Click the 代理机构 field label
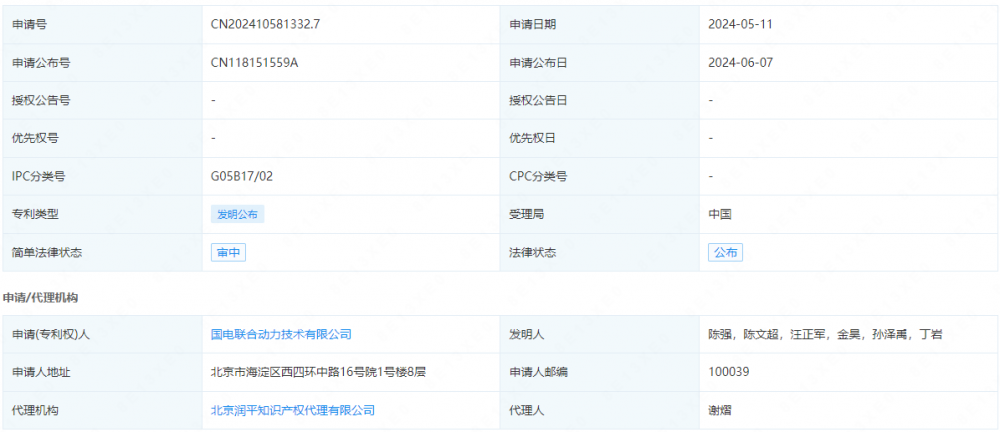1000x432 pixels. [x=35, y=410]
